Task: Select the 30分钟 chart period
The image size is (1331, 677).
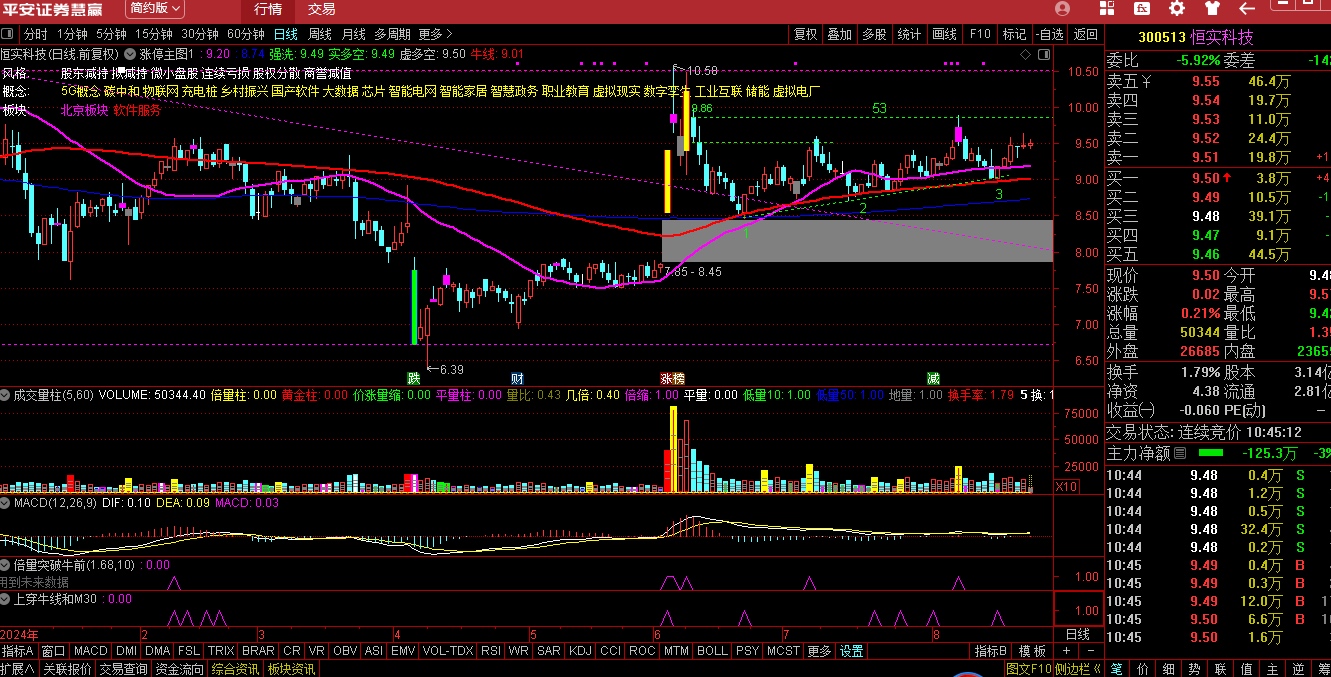Action: tap(200, 34)
